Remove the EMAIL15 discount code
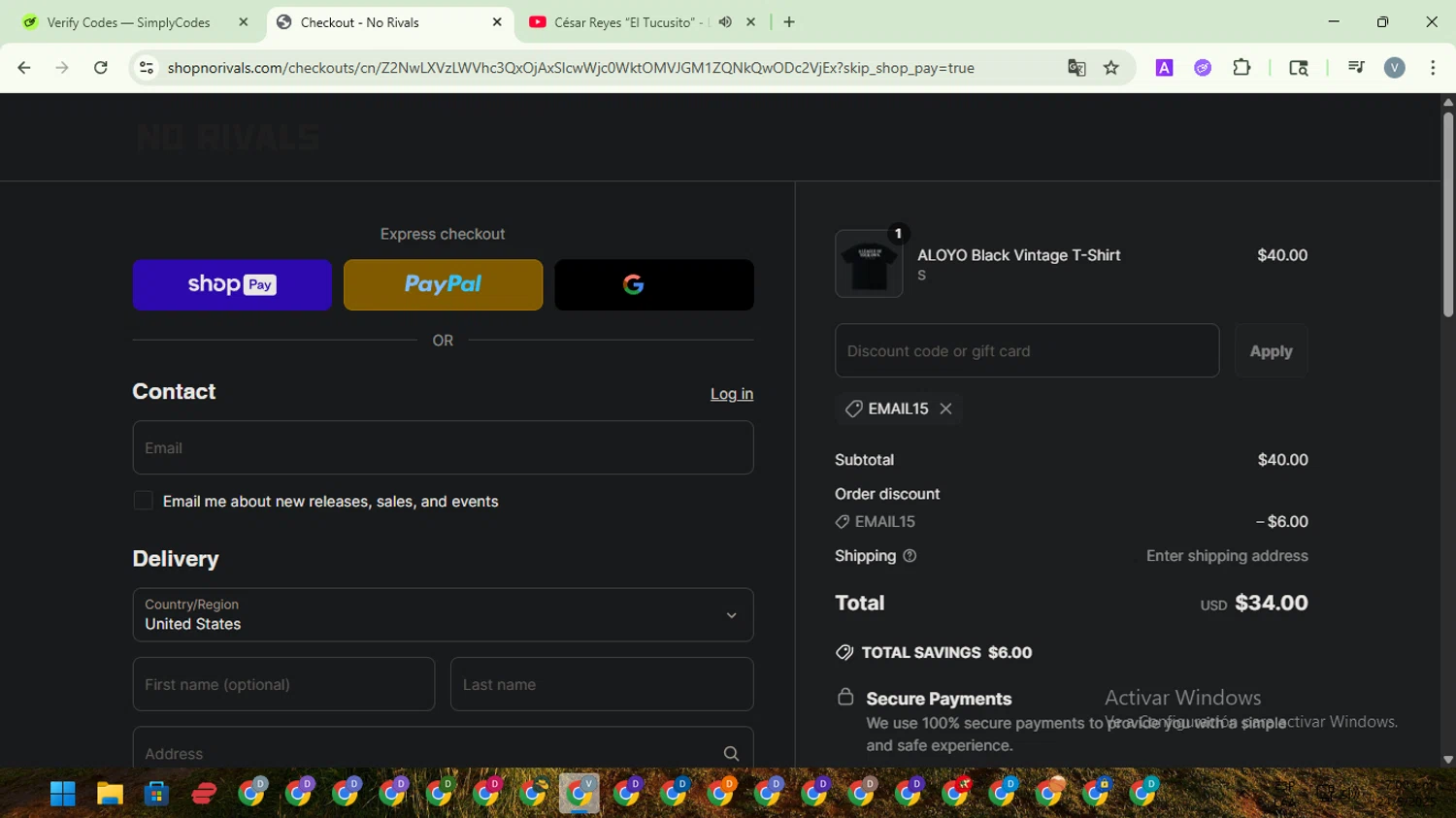Viewport: 1456px width, 818px height. [945, 409]
